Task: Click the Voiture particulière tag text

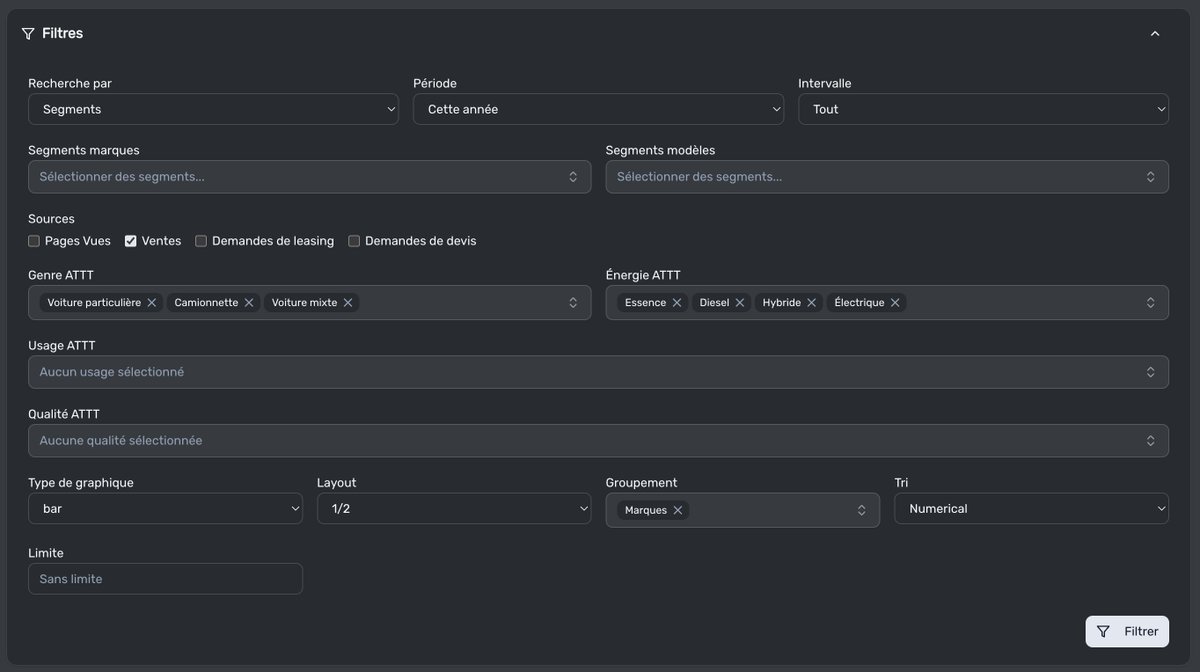Action: pyautogui.click(x=94, y=302)
